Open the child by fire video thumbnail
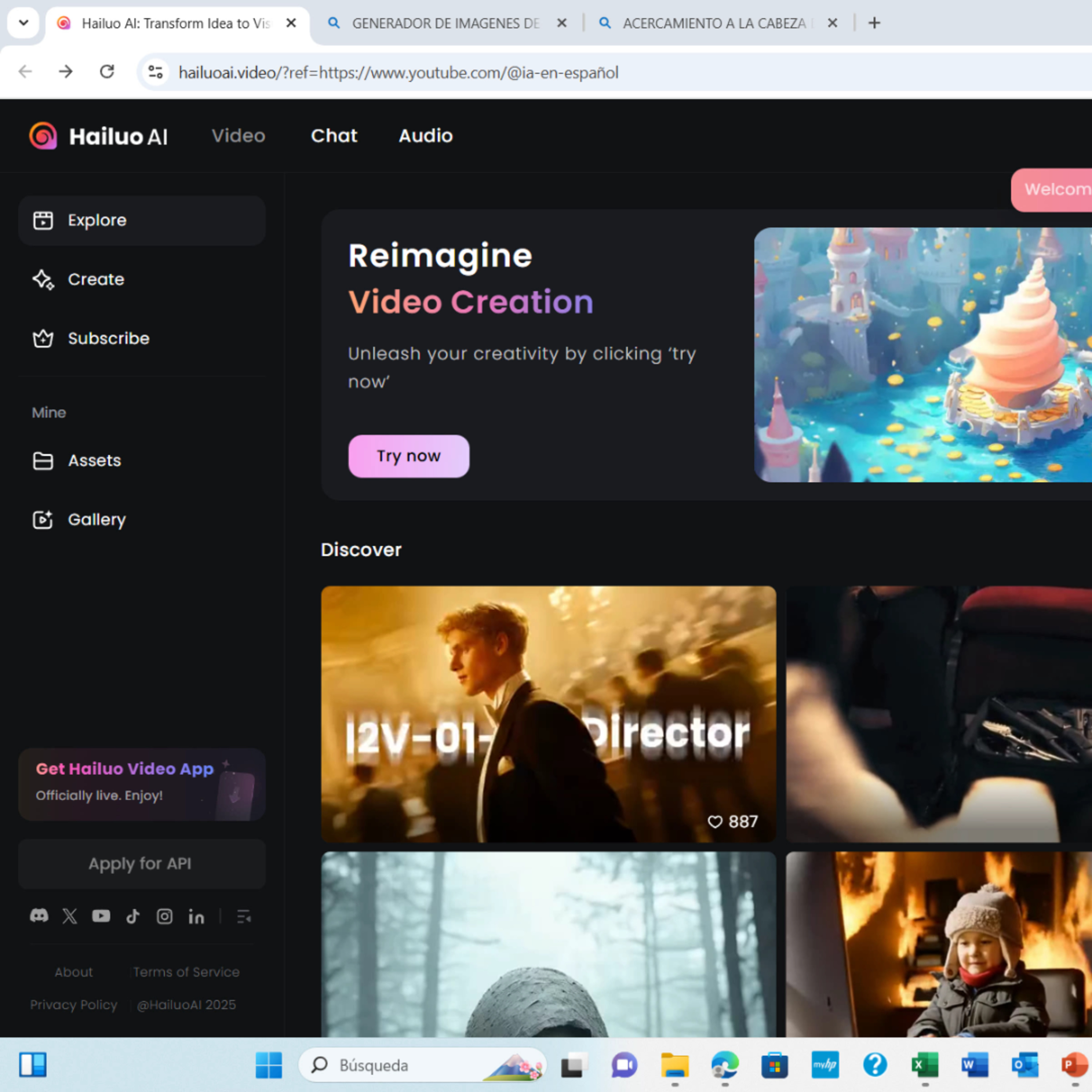The height and width of the screenshot is (1092, 1092). point(938,944)
